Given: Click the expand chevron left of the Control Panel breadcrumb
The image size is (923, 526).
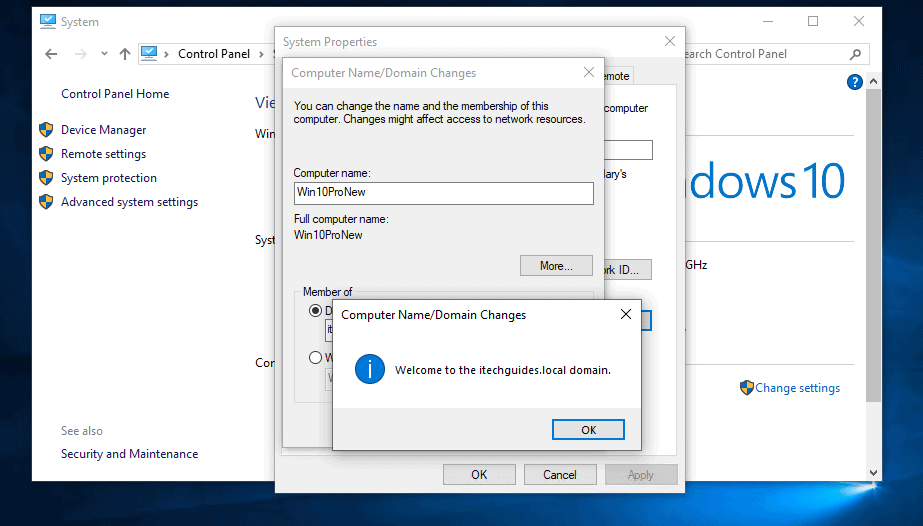Looking at the screenshot, I should tap(167, 54).
